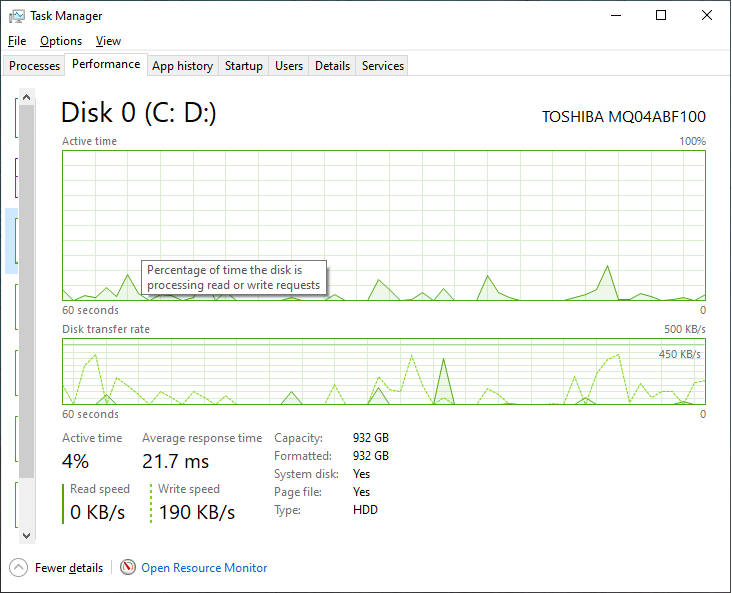The image size is (732, 593).
Task: Select the App history tab
Action: point(182,66)
